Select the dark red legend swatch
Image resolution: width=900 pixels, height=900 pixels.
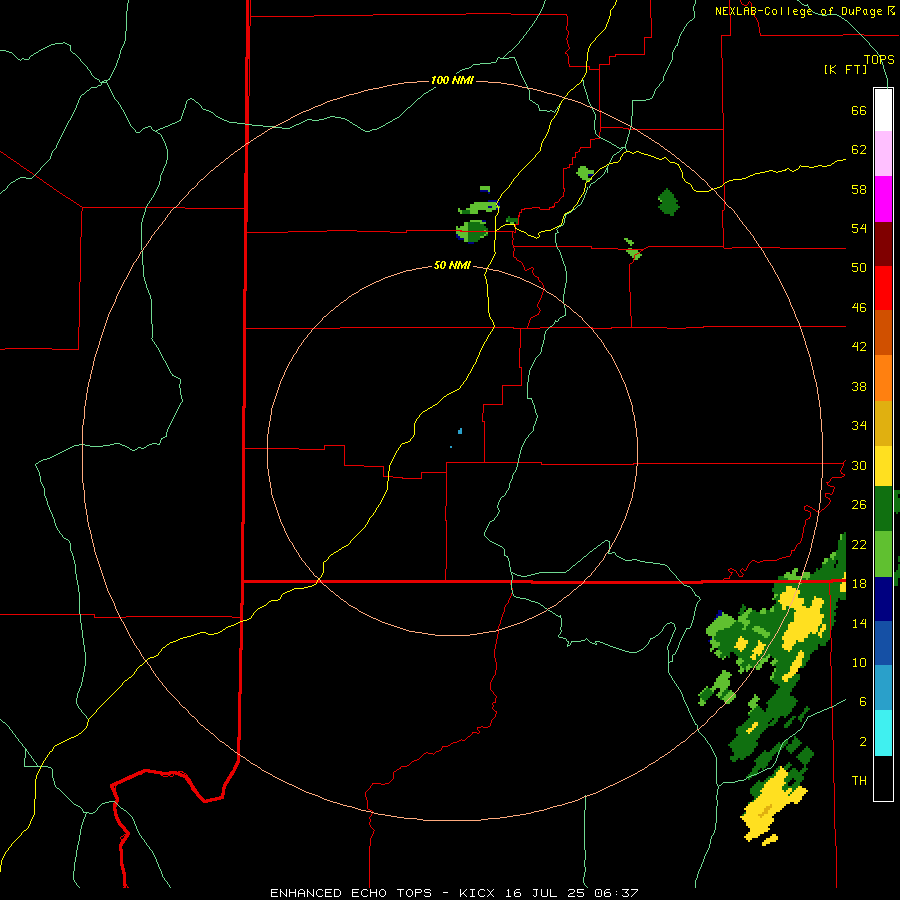tap(883, 245)
